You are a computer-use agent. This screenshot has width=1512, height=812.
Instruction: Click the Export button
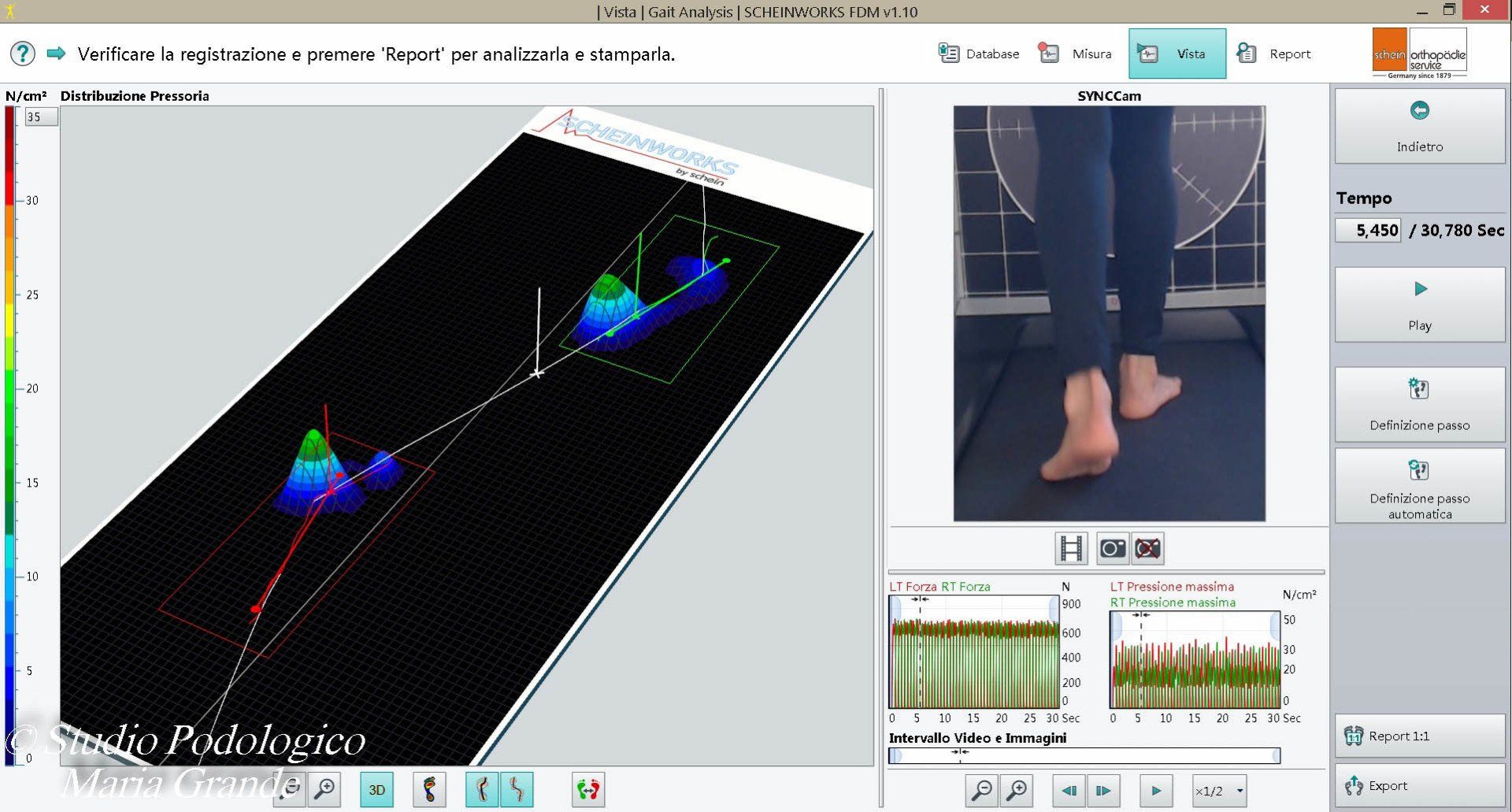(1420, 785)
